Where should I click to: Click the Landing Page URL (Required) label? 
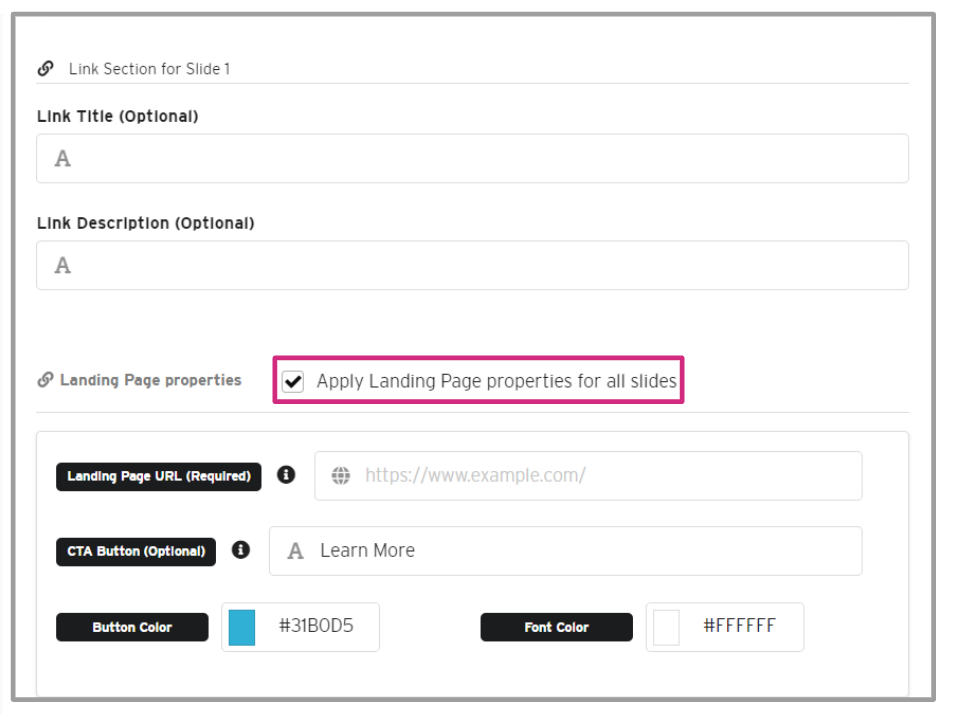(159, 476)
